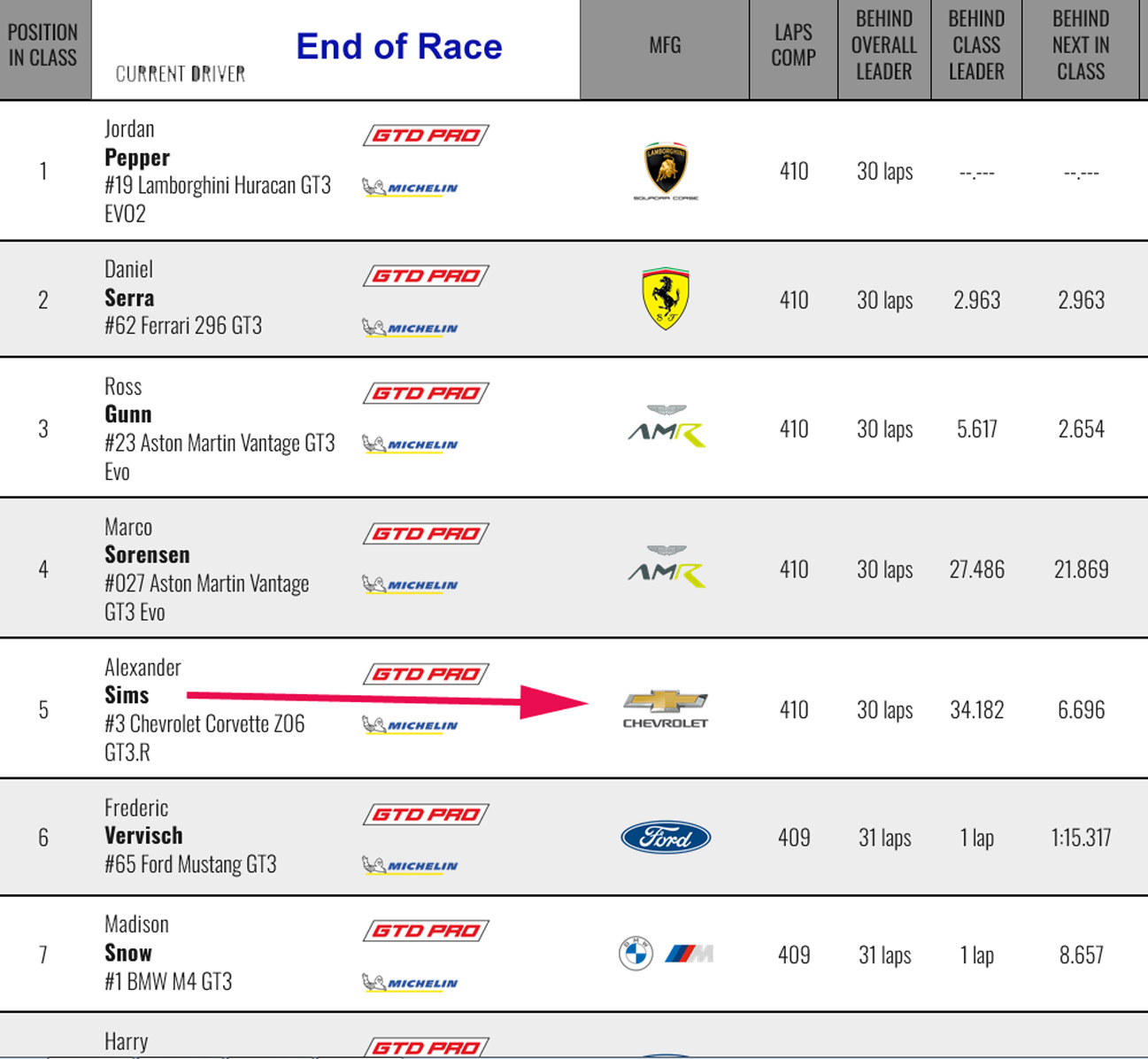
Task: Click the GTD PRO badge beside Frederic Vervisch
Action: pos(426,815)
